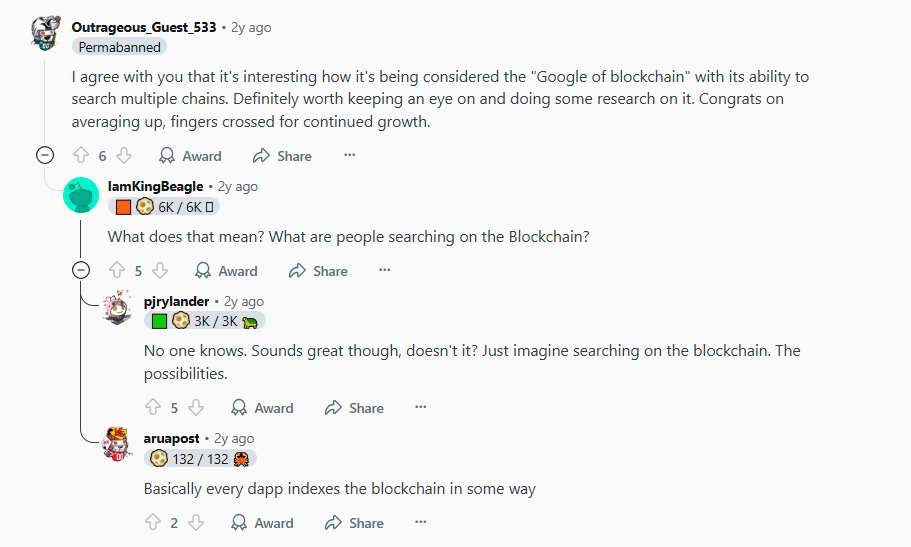Image resolution: width=911 pixels, height=547 pixels.
Task: Downvote Outrageous_Guest_533's comment
Action: pyautogui.click(x=124, y=155)
